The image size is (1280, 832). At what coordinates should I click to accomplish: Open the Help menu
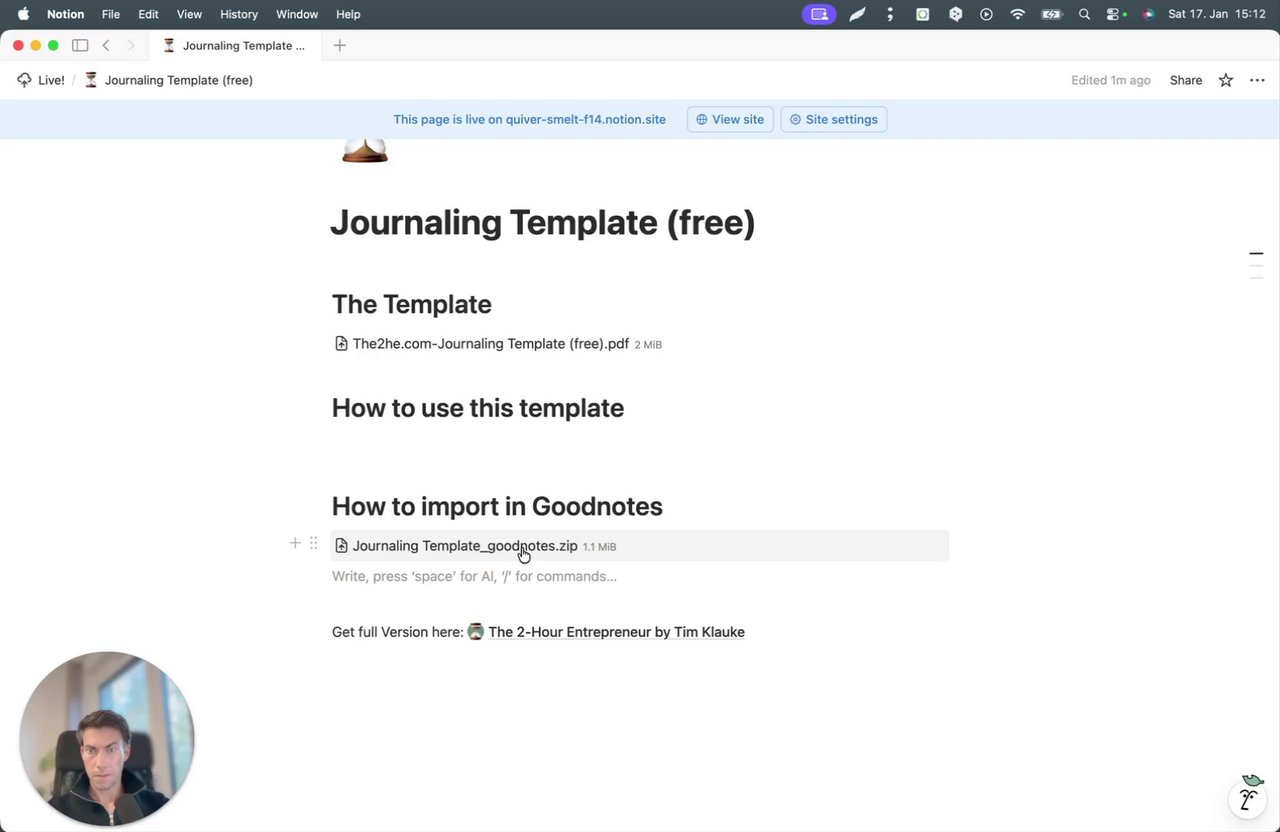[x=348, y=14]
